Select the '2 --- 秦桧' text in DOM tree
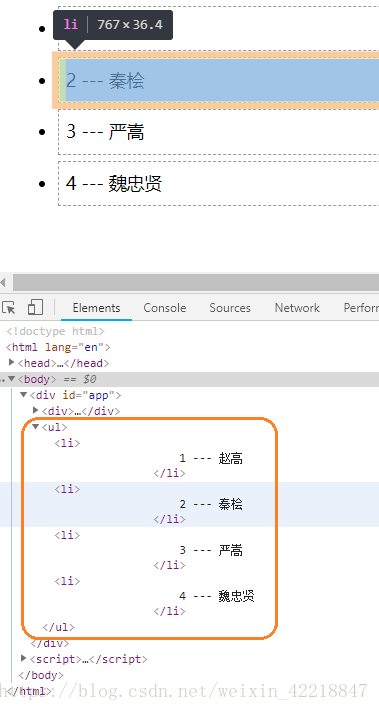Viewport: 379px width, 711px height. point(211,504)
